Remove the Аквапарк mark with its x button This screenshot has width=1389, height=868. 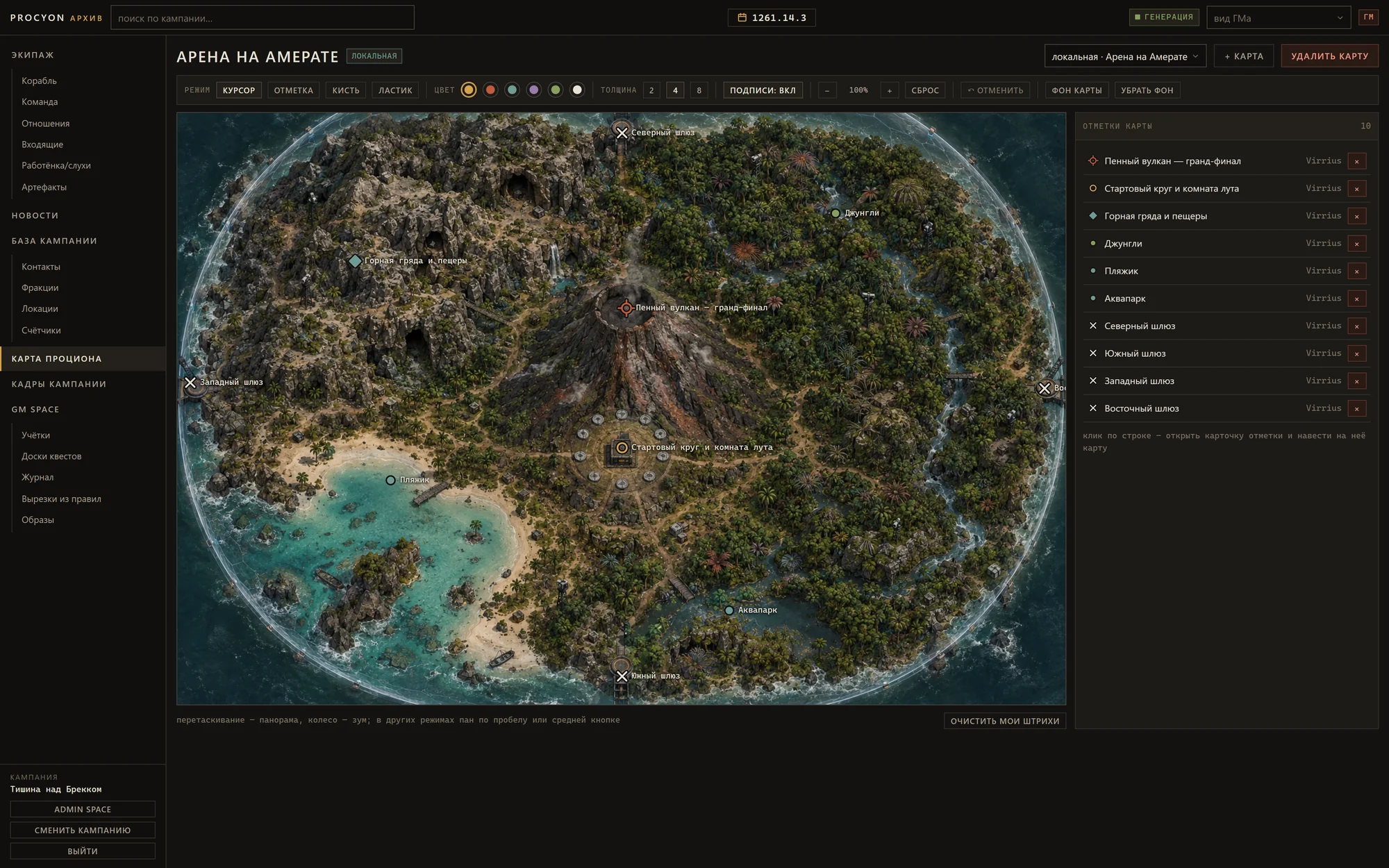point(1356,299)
